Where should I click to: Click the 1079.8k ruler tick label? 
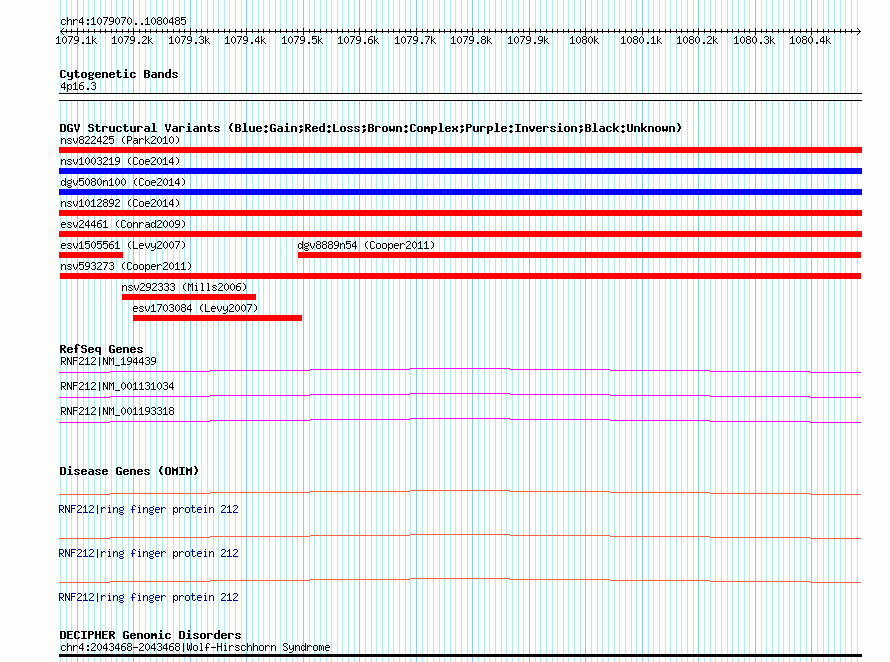tap(471, 40)
